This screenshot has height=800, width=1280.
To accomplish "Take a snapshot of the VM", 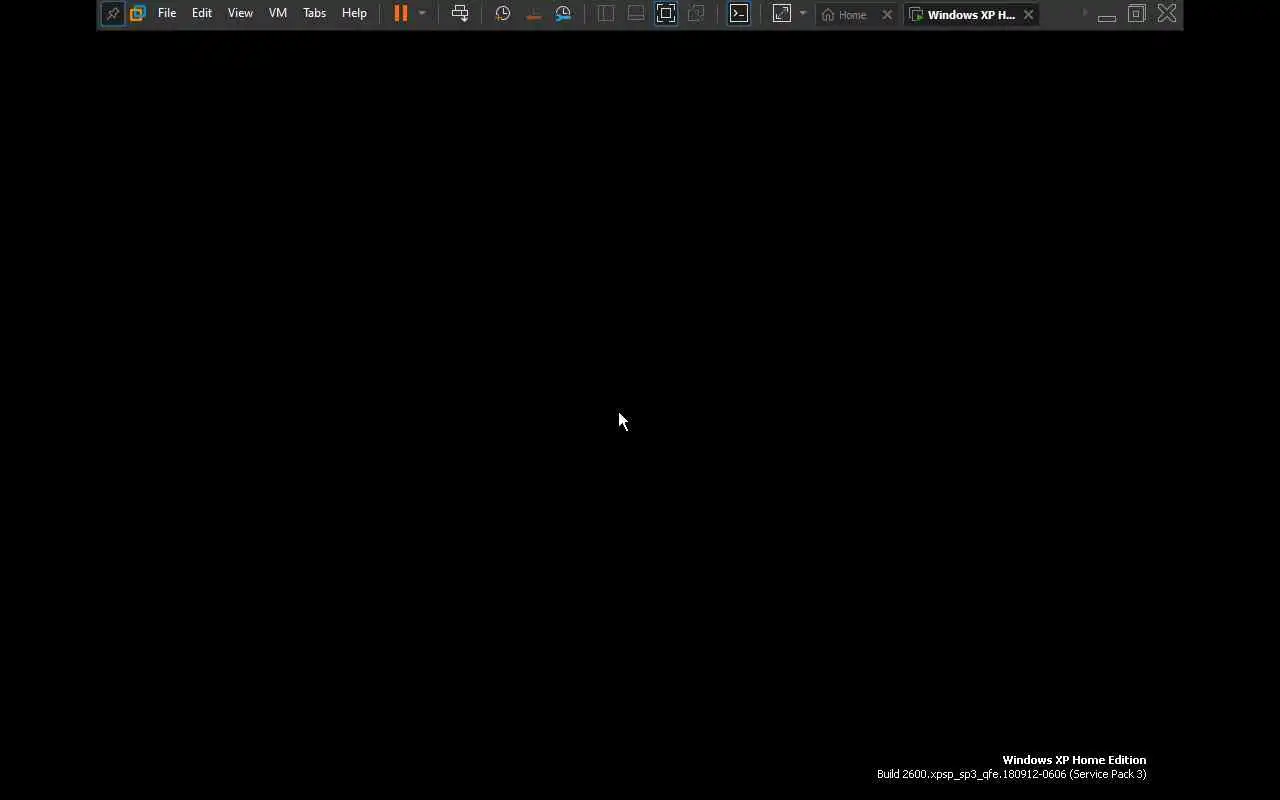I will (x=503, y=14).
